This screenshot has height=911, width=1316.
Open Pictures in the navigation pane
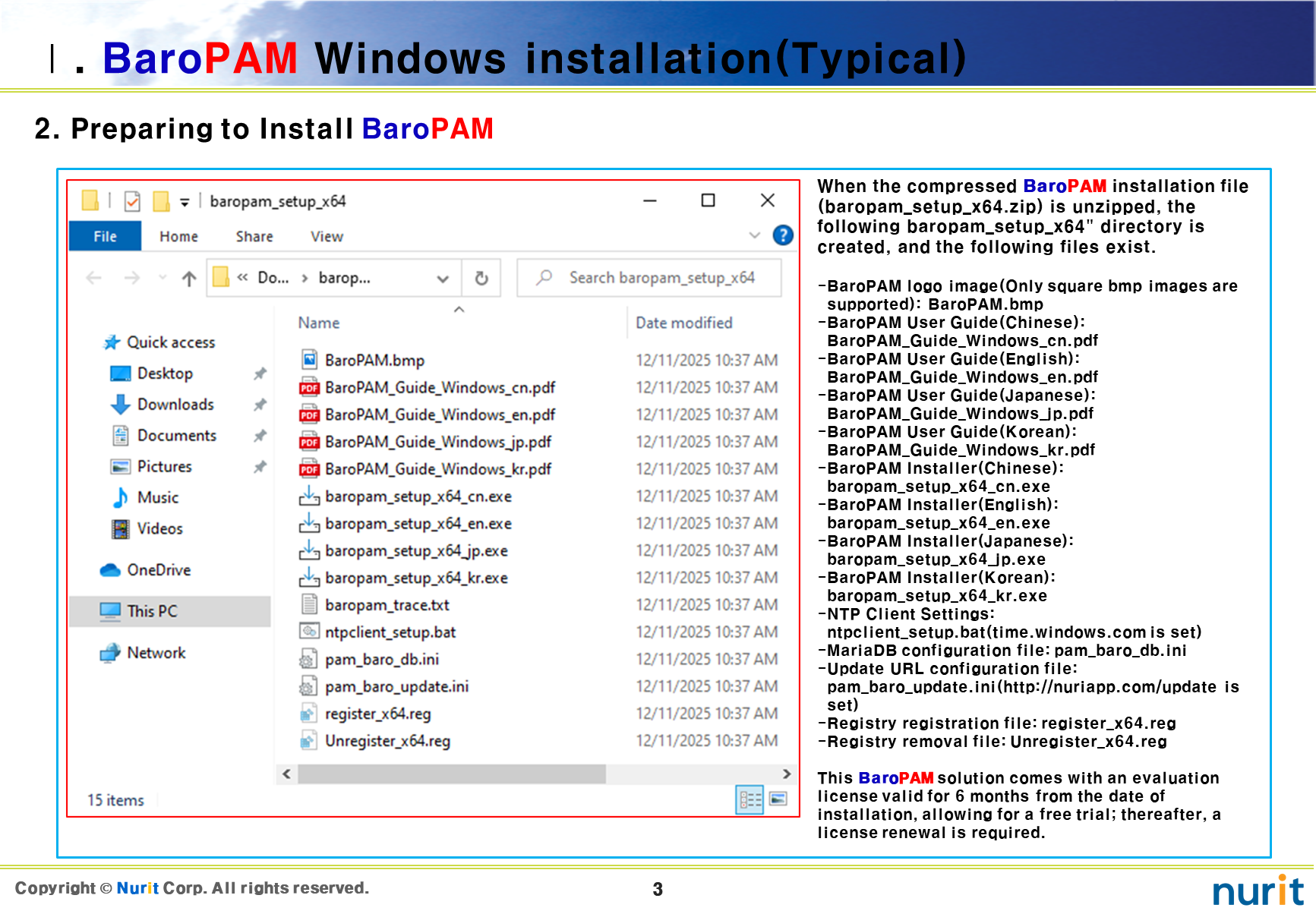point(164,467)
